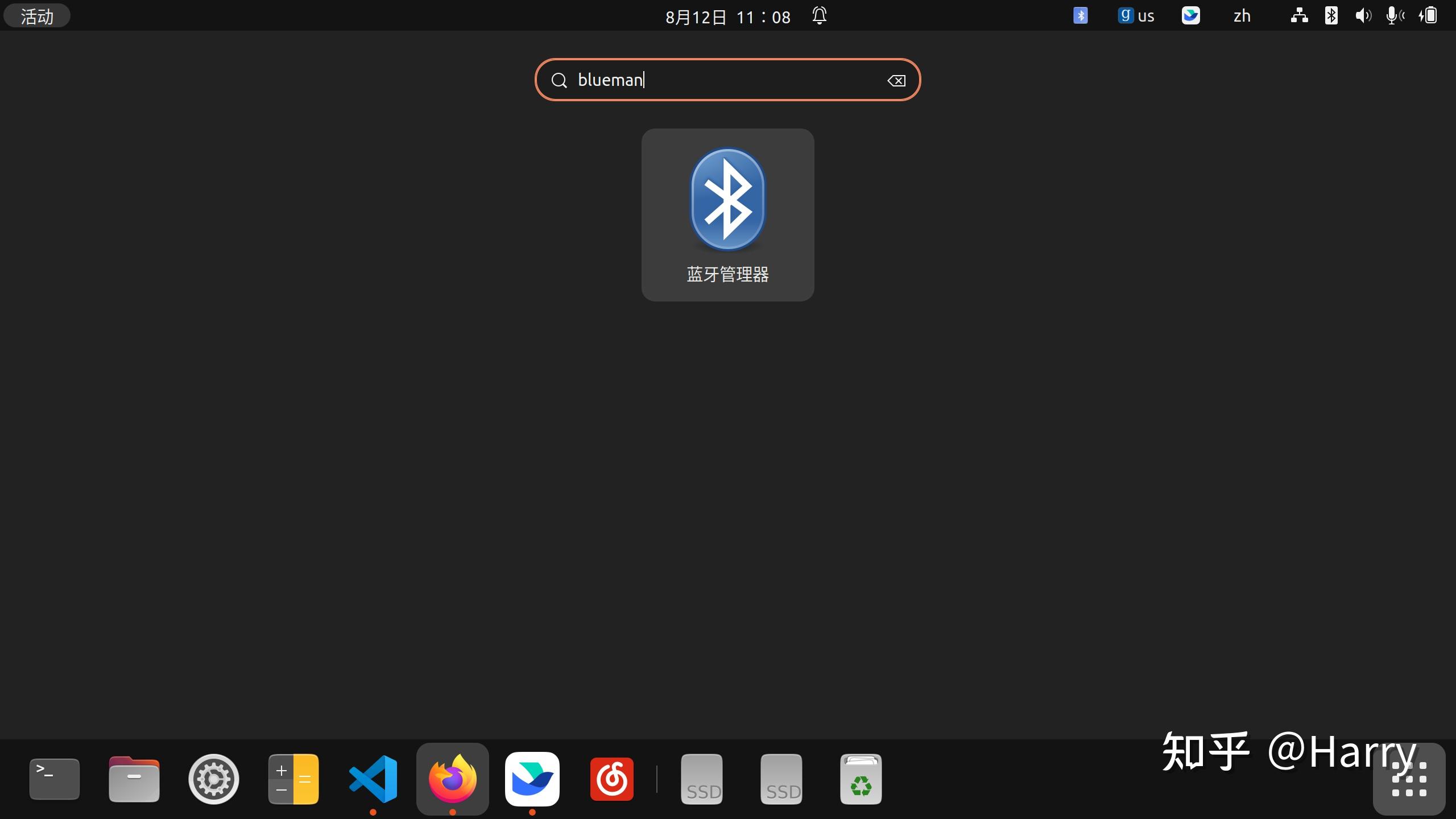Mute the system volume indicator
Image resolution: width=1456 pixels, height=819 pixels.
click(1363, 15)
